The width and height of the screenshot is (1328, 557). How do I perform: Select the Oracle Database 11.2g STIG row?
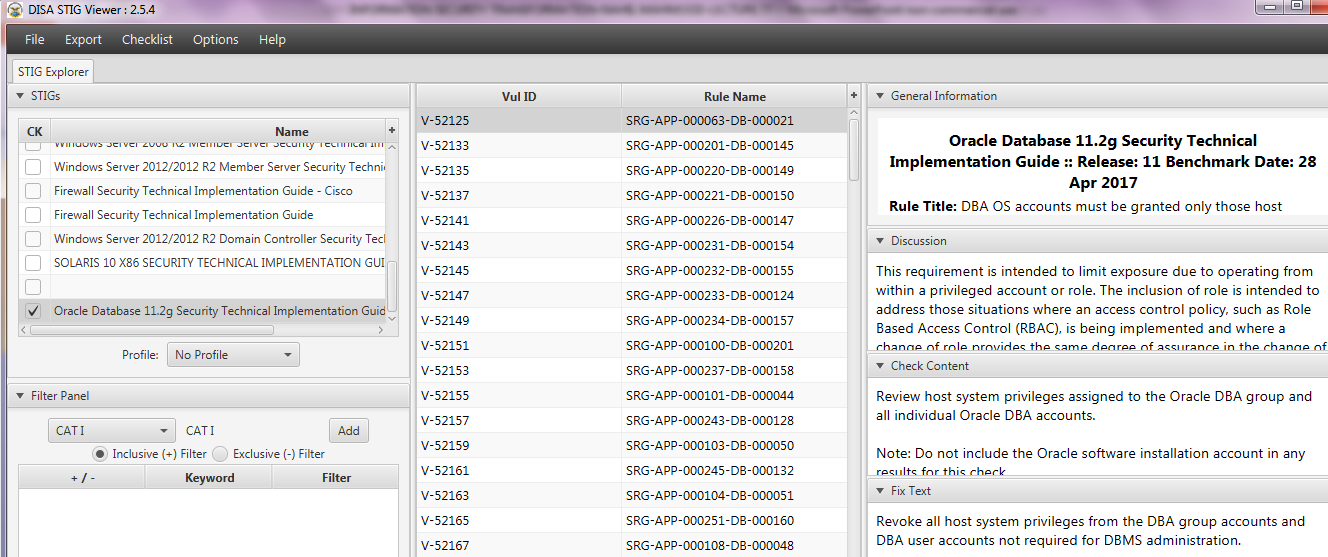click(202, 311)
